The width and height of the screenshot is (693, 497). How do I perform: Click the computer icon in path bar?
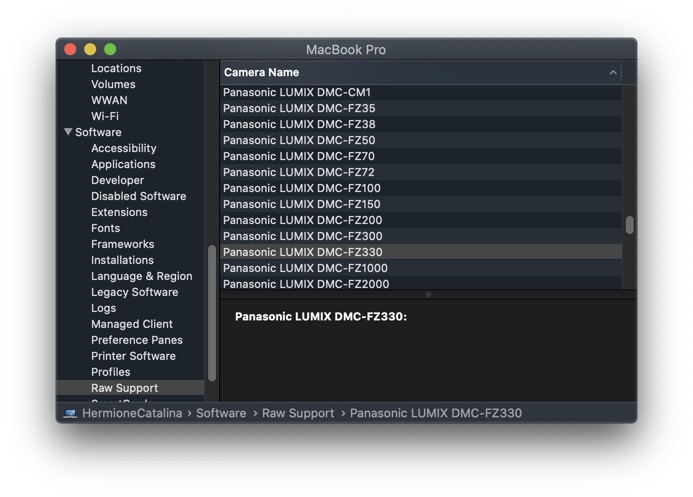coord(70,414)
